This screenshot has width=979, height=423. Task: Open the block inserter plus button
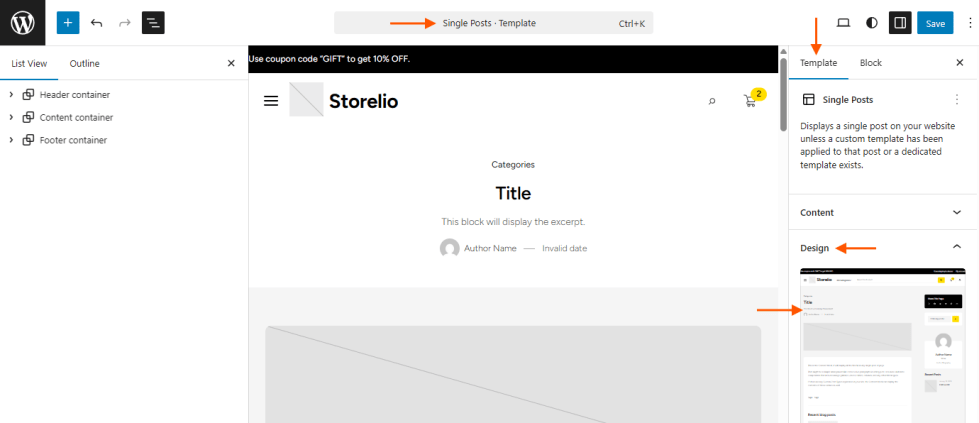[68, 22]
